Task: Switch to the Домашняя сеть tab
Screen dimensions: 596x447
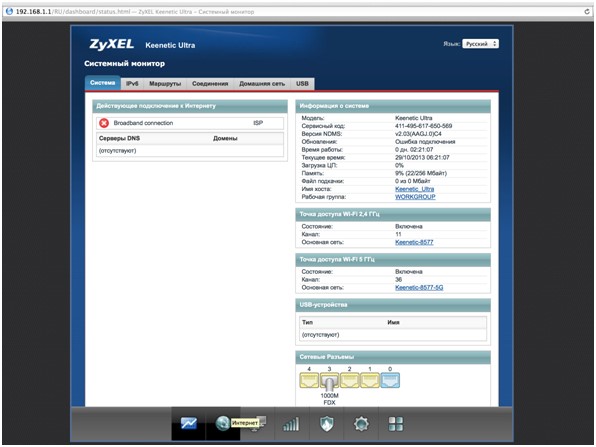Action: [262, 84]
